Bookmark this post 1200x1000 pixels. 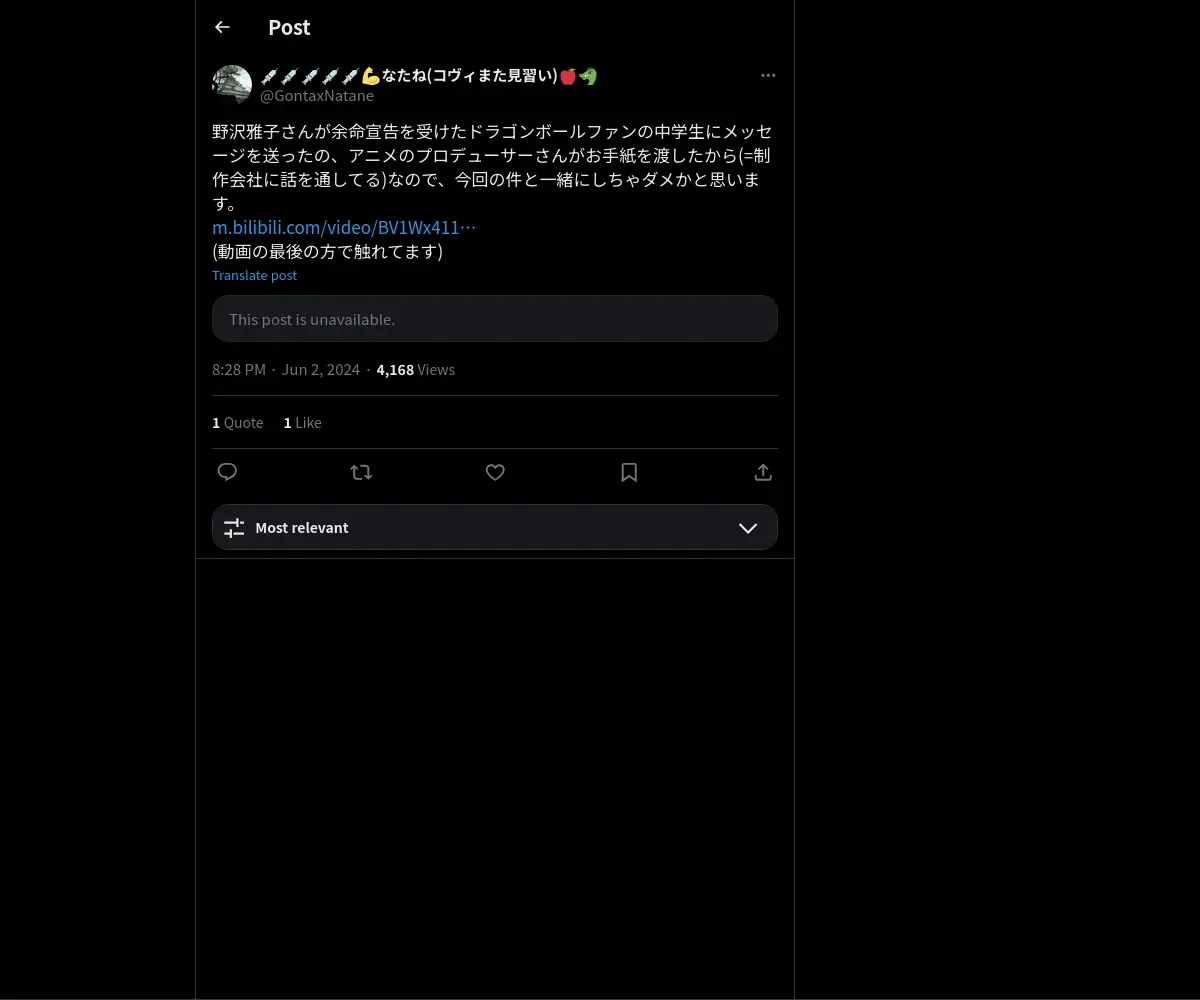pyautogui.click(x=629, y=472)
